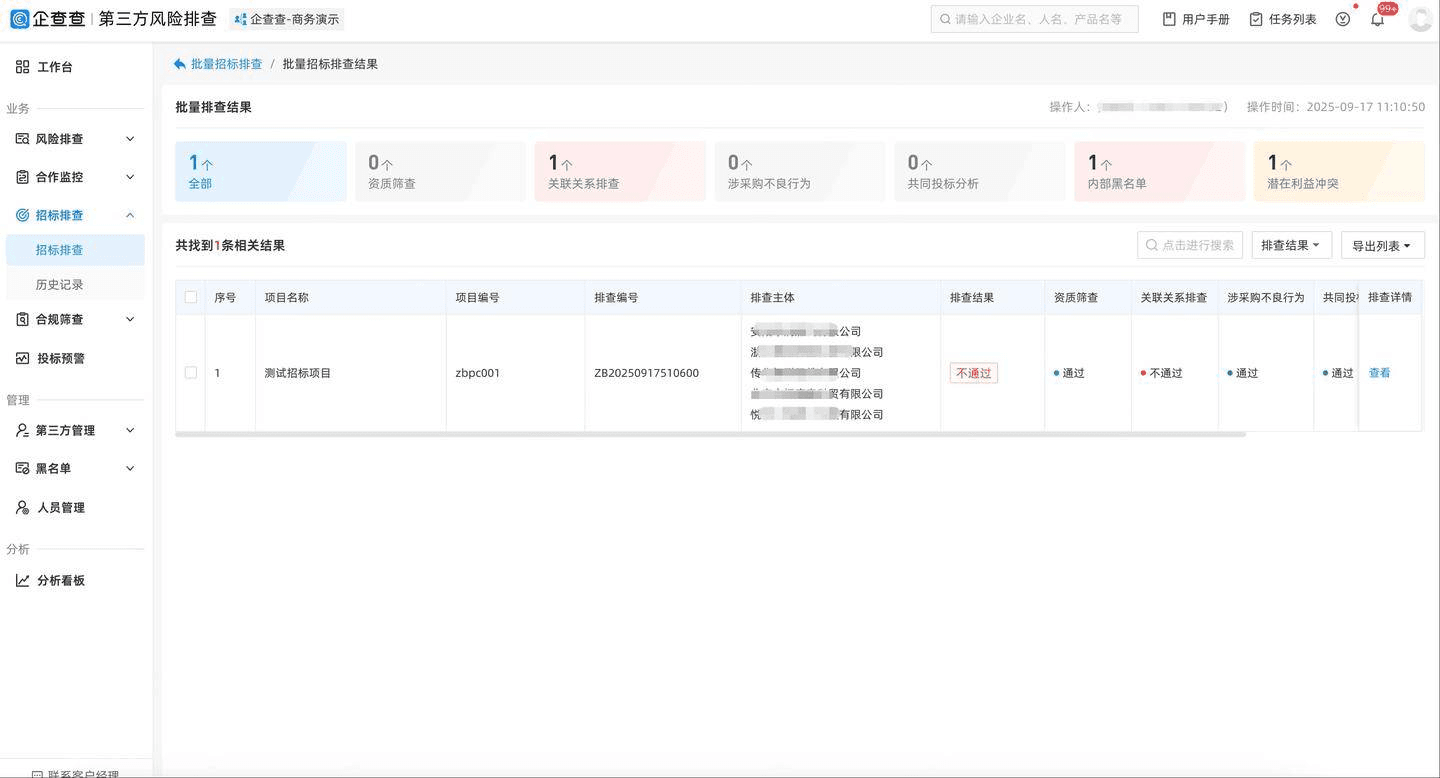Image resolution: width=1440 pixels, height=778 pixels.
Task: Open the 导出列表 dropdown
Action: (x=1383, y=245)
